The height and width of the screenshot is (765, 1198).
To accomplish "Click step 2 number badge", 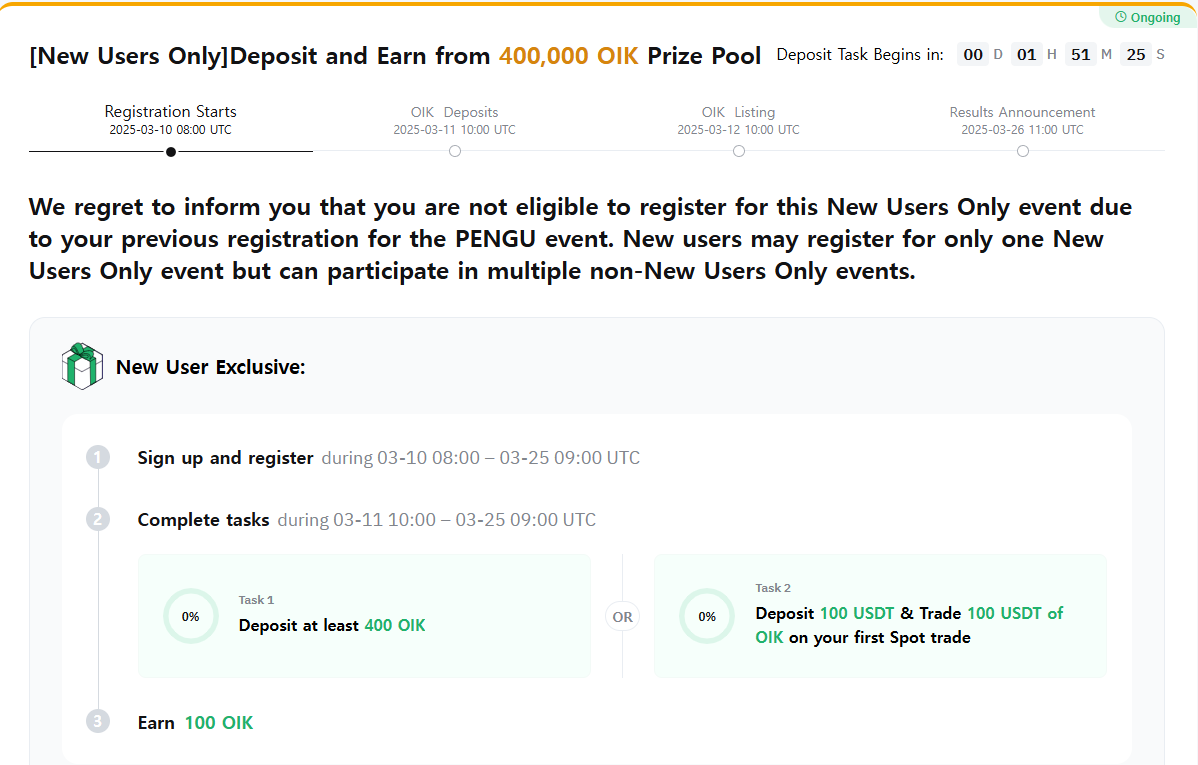I will [98, 520].
